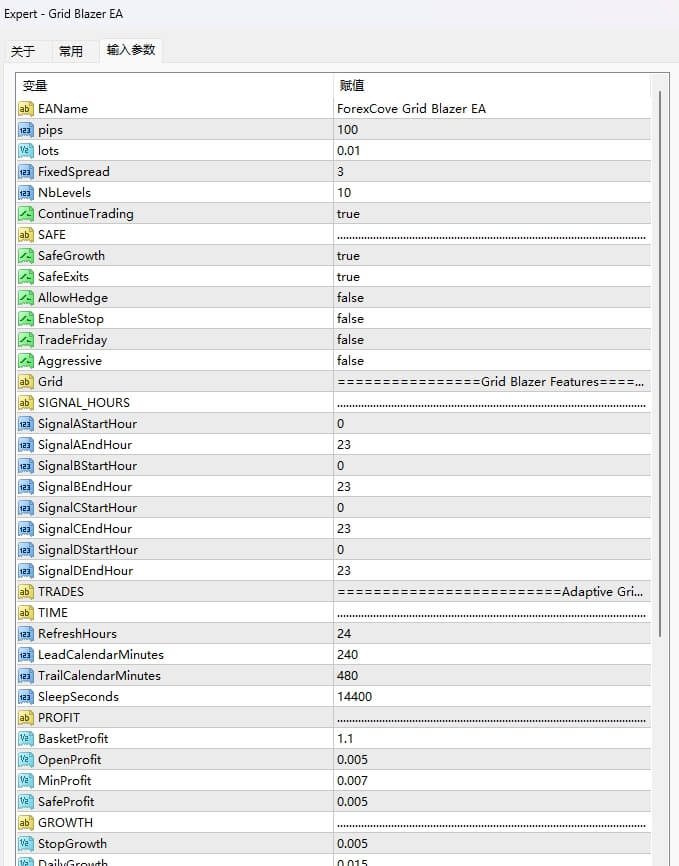Click the string icon next to SIGNAL_HOURS
The width and height of the screenshot is (679, 866).
(26, 403)
